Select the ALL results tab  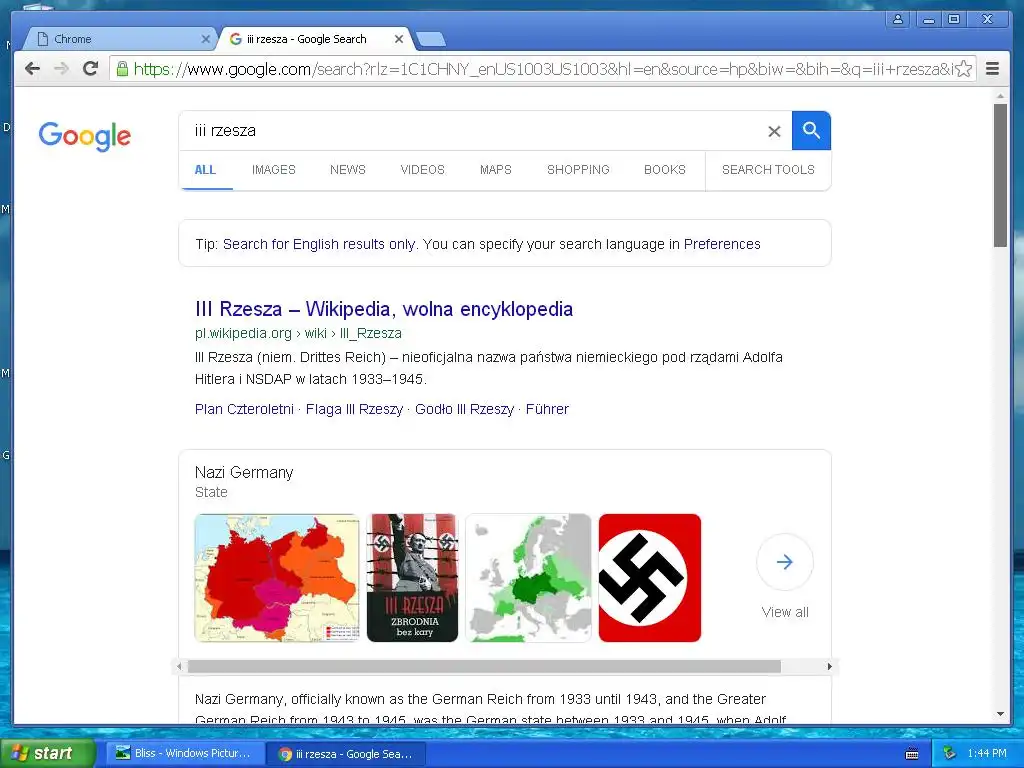(205, 170)
